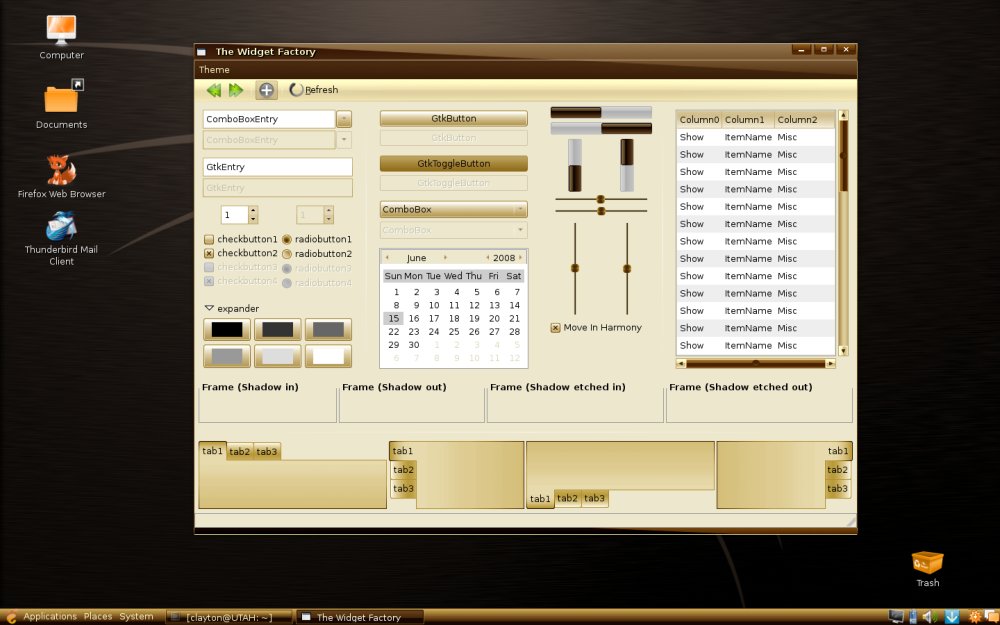Click the disabled ComboBoxEntry dropdown arrow
This screenshot has width=1000, height=625.
[344, 140]
